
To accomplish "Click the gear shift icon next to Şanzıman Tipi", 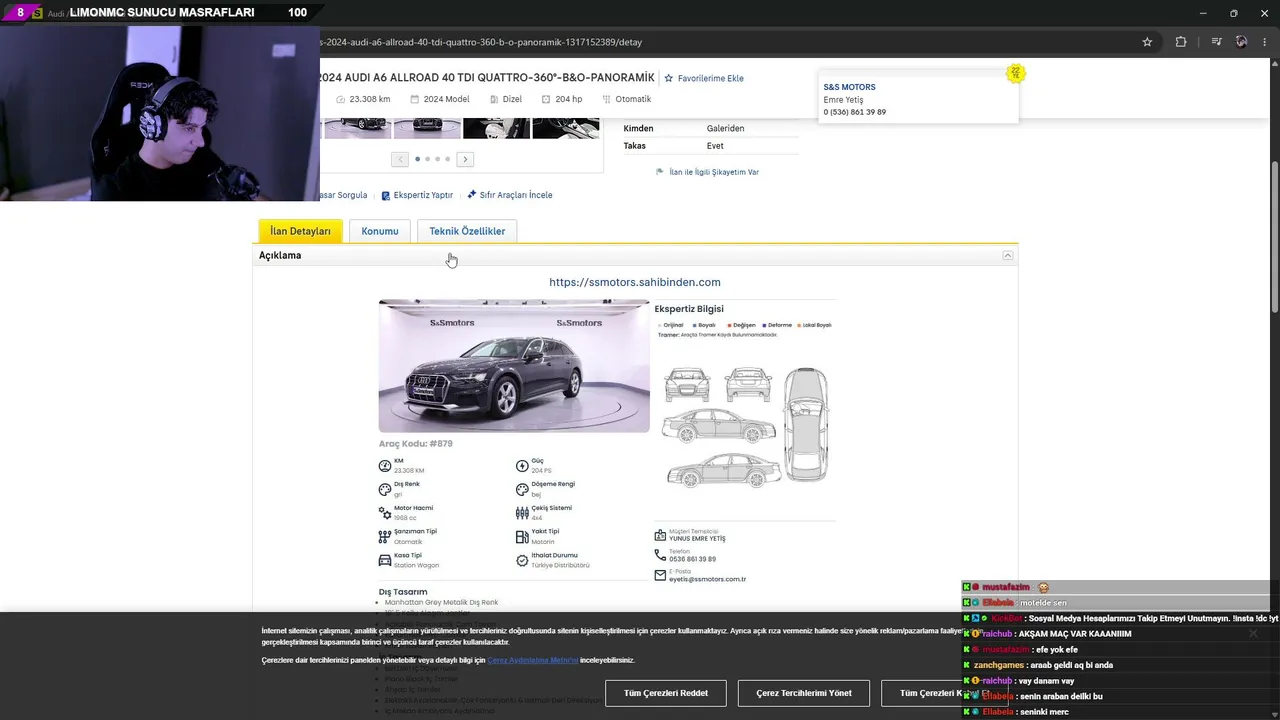I will [385, 537].
